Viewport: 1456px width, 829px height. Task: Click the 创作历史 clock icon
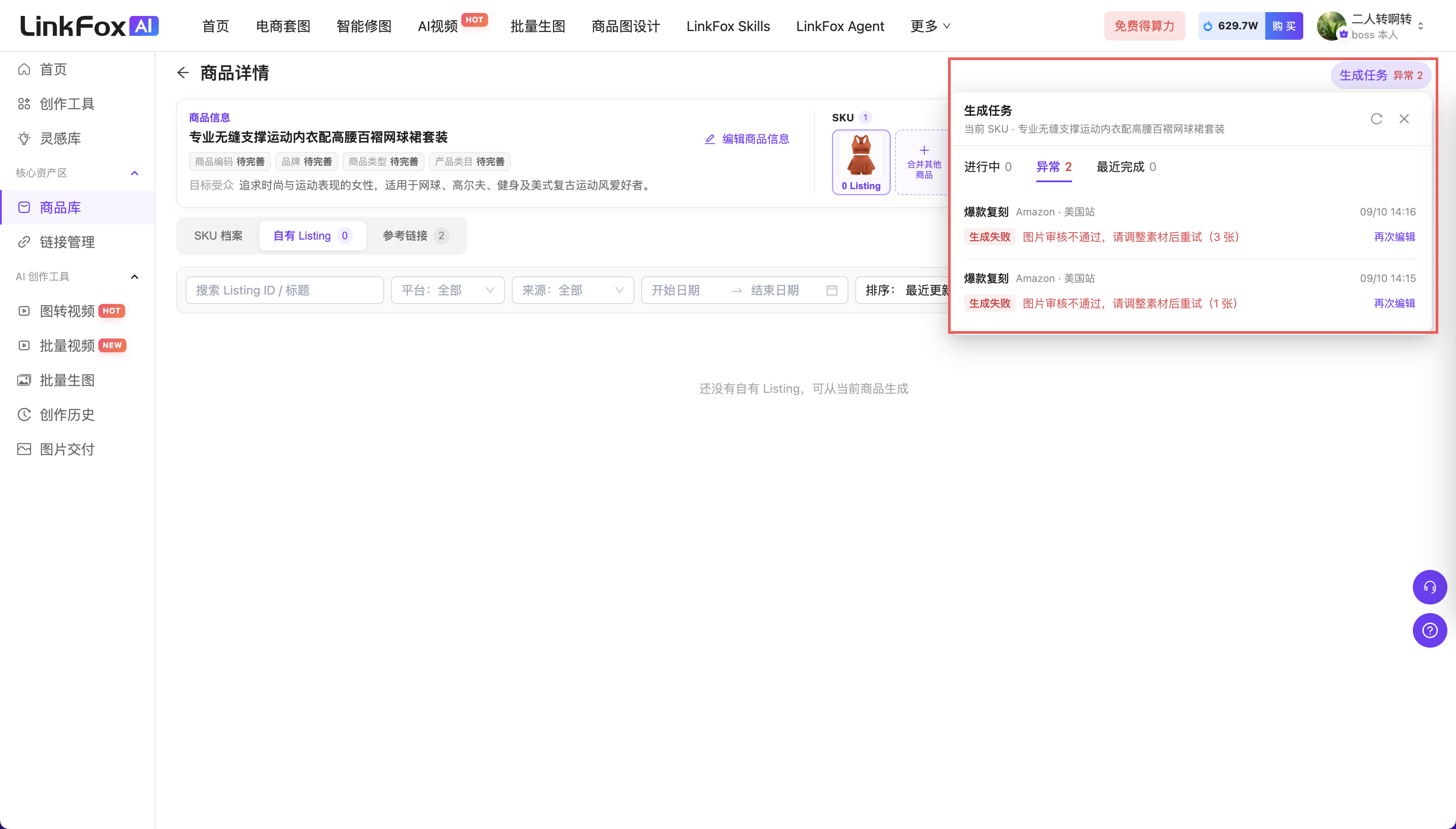pos(24,414)
